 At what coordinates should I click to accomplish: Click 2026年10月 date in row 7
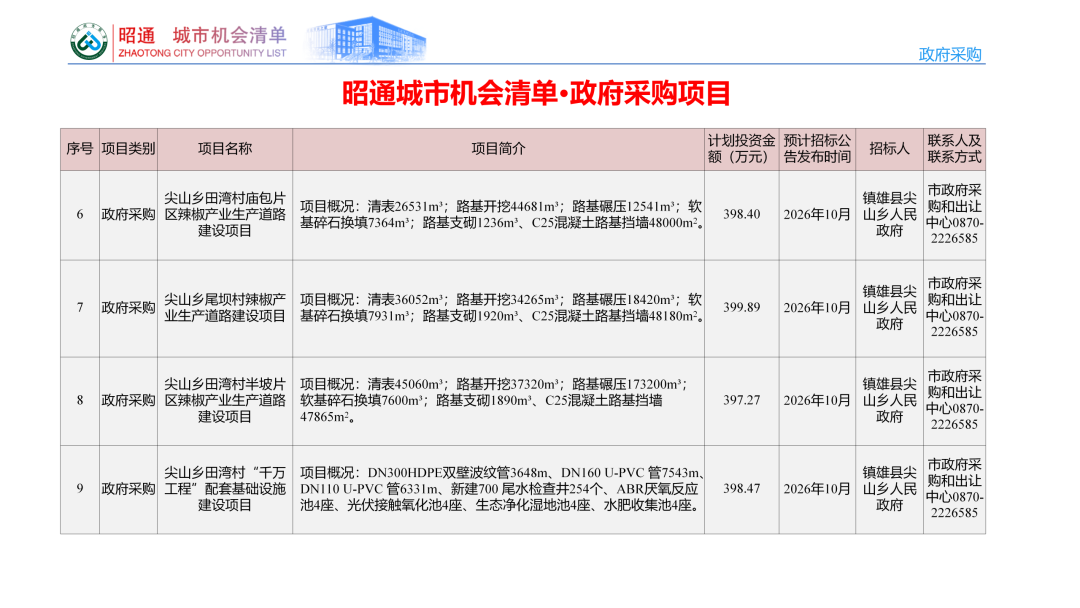coord(817,308)
